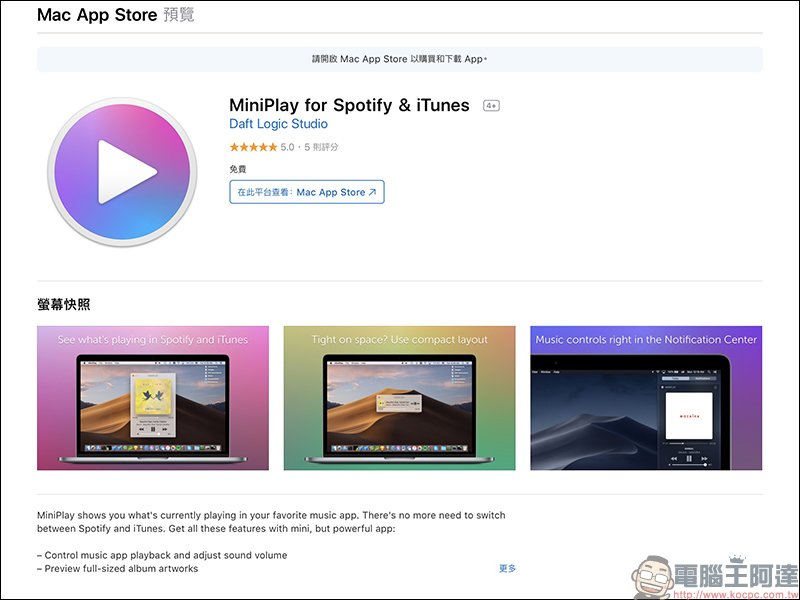Screen dimensions: 800x600
Task: Click 'Preview full-sized album artworks' line
Action: coord(118,568)
